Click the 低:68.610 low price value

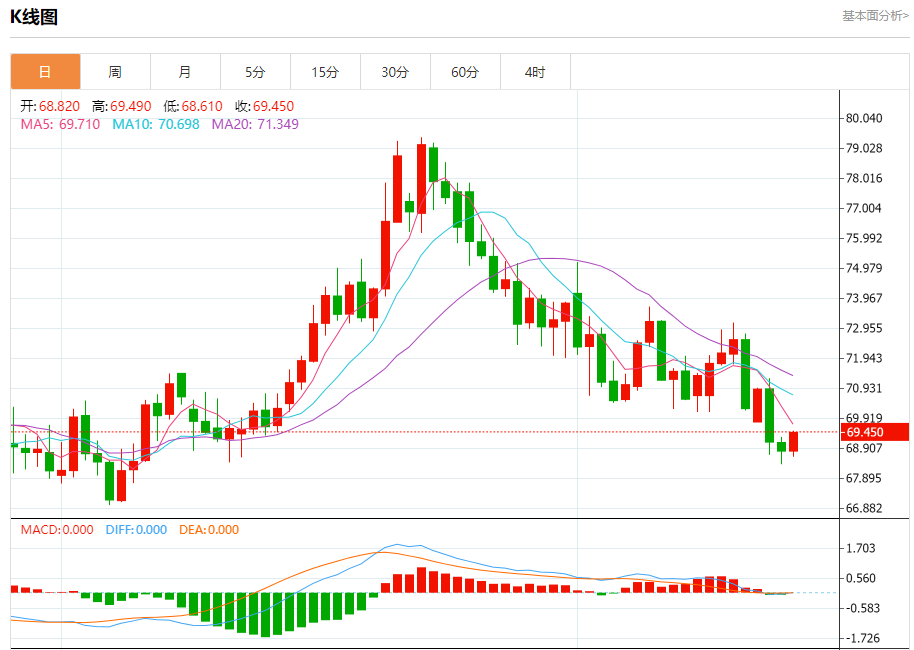point(193,106)
